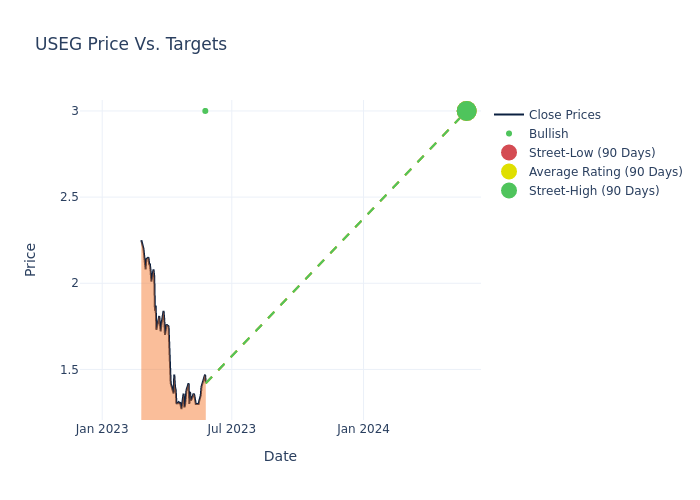This screenshot has width=700, height=500.
Task: Click the Close Prices legend line icon
Action: point(508,115)
